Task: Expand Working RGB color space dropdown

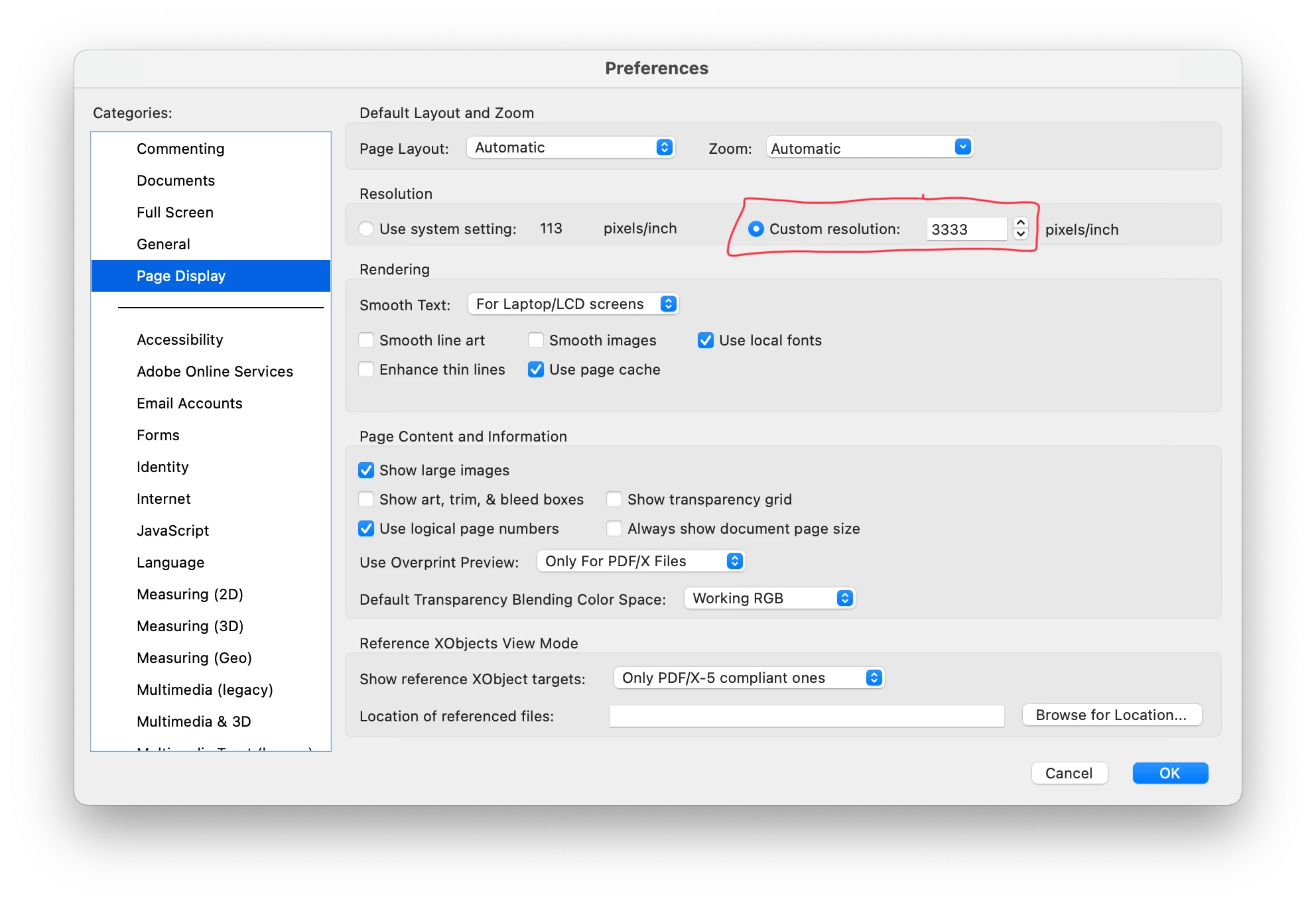Action: pyautogui.click(x=769, y=598)
